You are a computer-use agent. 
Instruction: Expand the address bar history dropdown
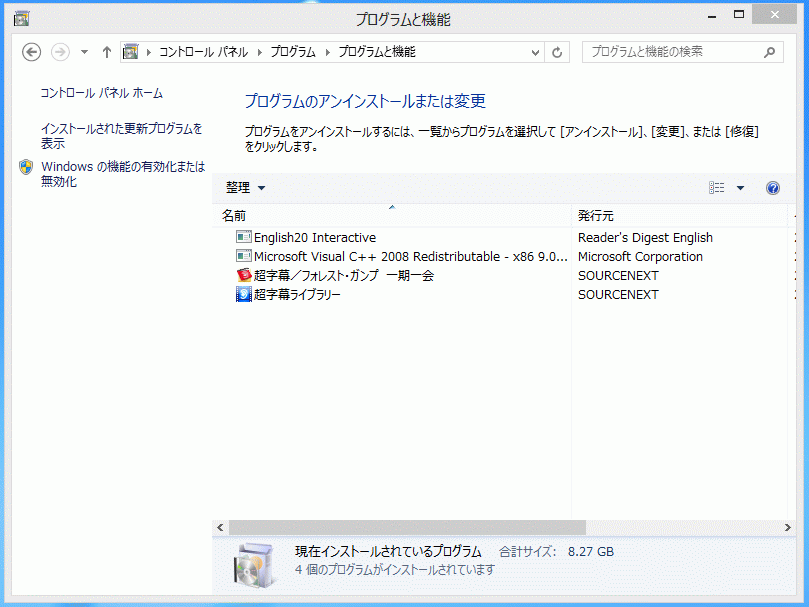tap(536, 52)
